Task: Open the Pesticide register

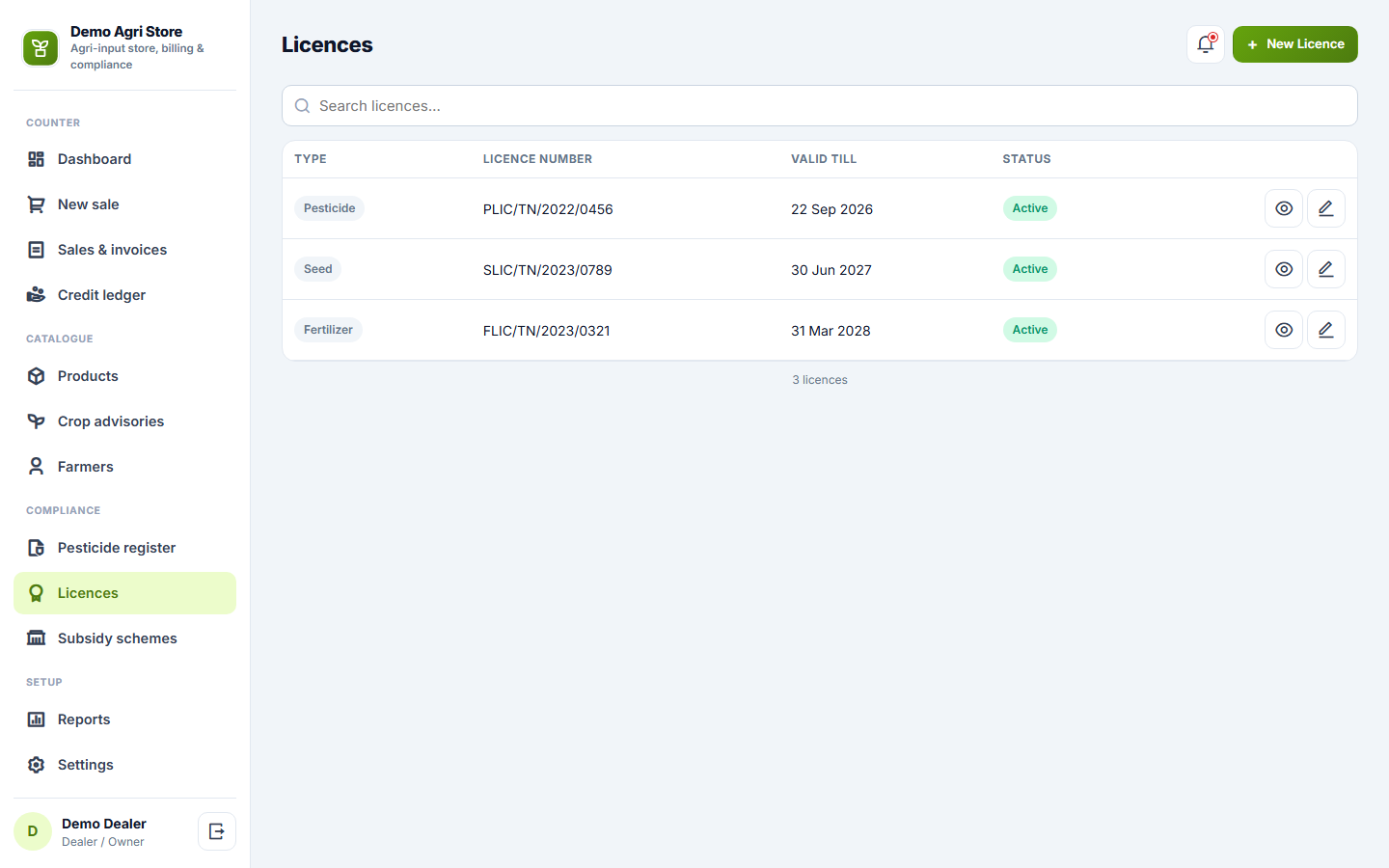Action: coord(124,548)
